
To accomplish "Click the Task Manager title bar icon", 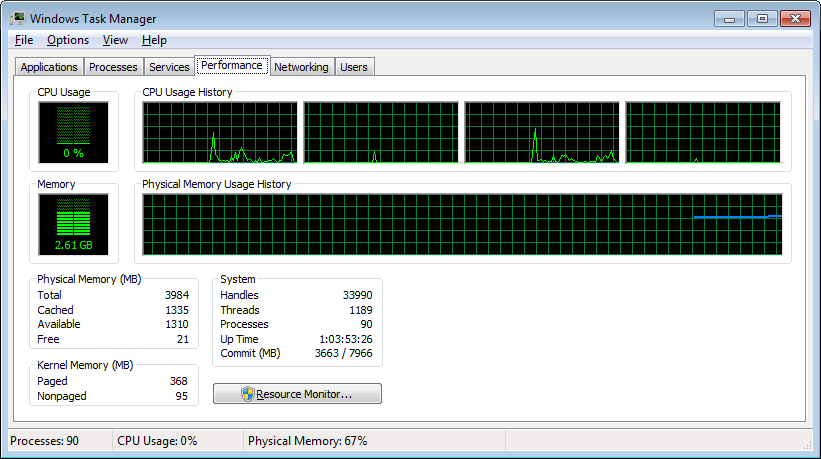I will tap(18, 18).
